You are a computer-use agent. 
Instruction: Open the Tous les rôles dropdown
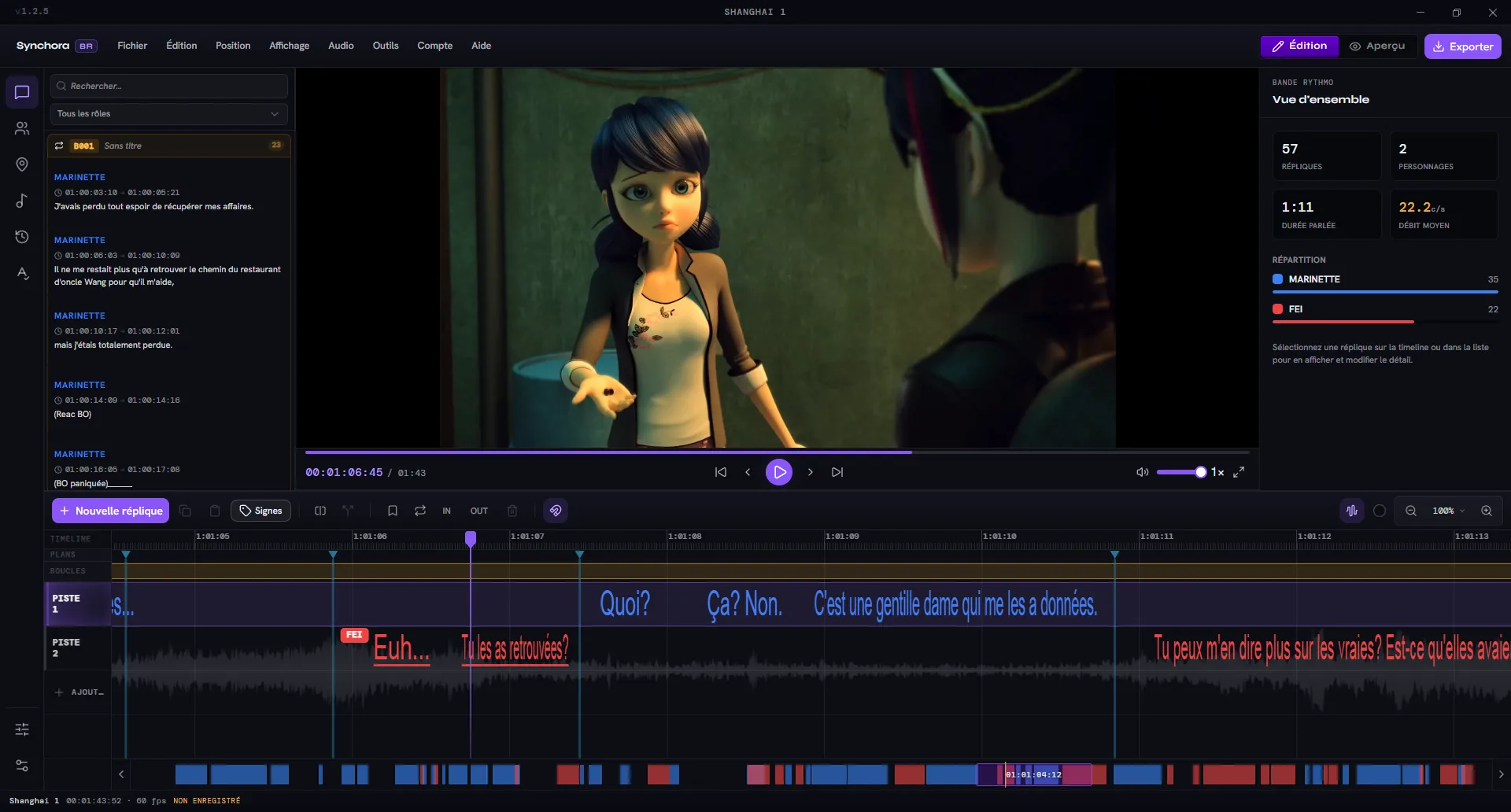coord(168,113)
